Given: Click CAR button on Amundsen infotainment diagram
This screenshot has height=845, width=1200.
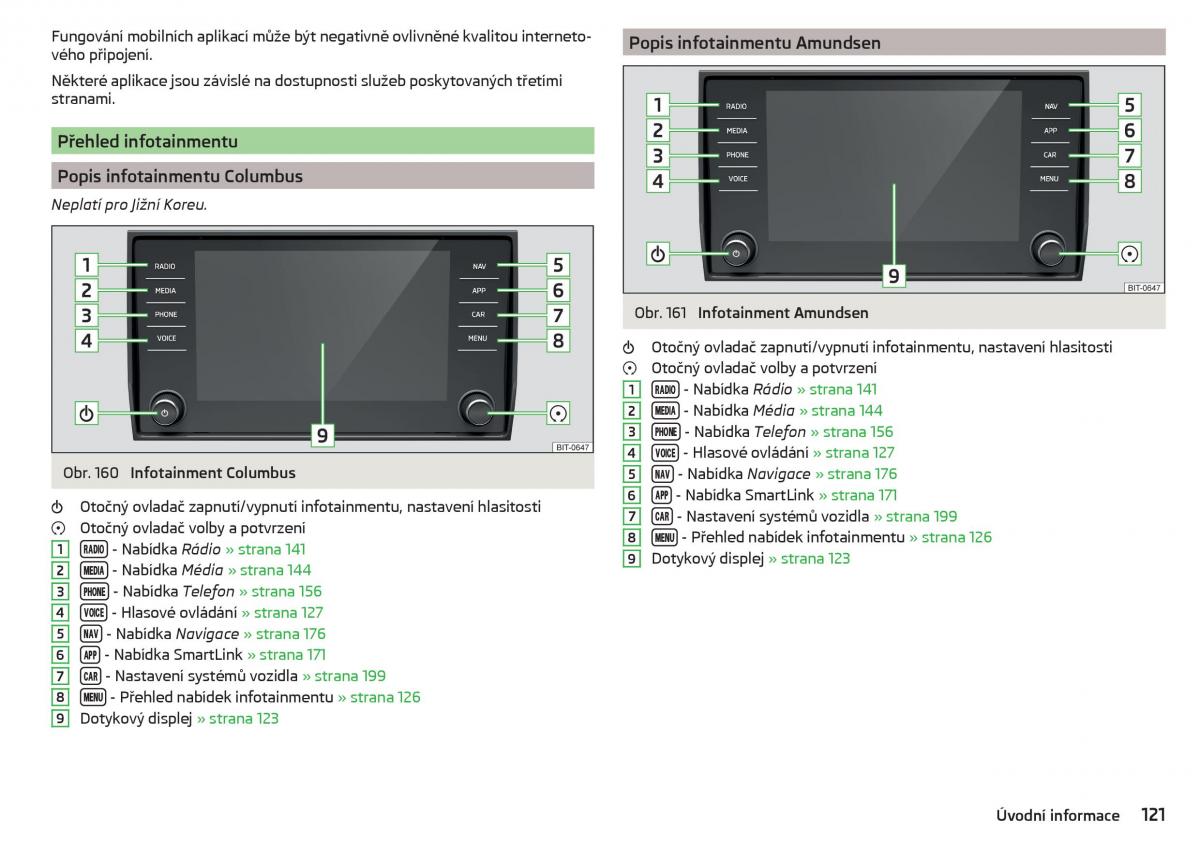Looking at the screenshot, I should point(1050,155).
